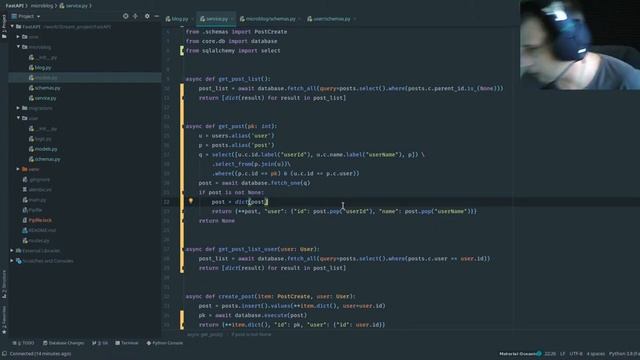Viewport: 640px width, 360px height.
Task: Open schemas.py in microblog folder
Action: 44,88
